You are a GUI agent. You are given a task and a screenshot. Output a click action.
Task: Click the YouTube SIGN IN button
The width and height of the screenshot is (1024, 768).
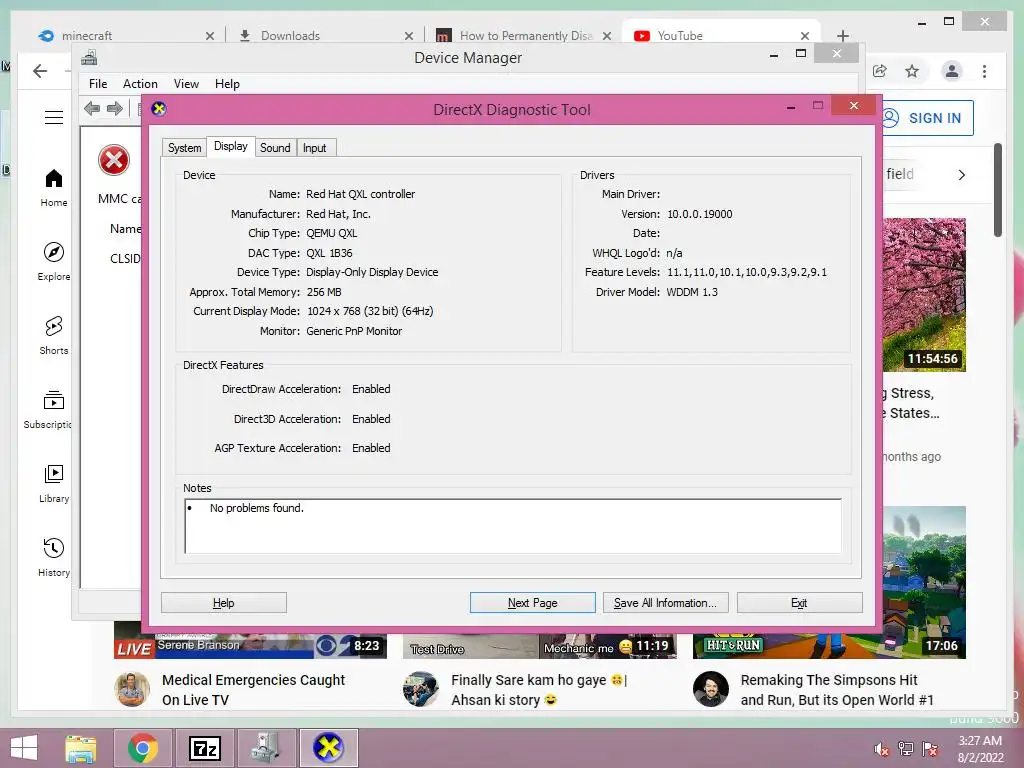pos(927,118)
